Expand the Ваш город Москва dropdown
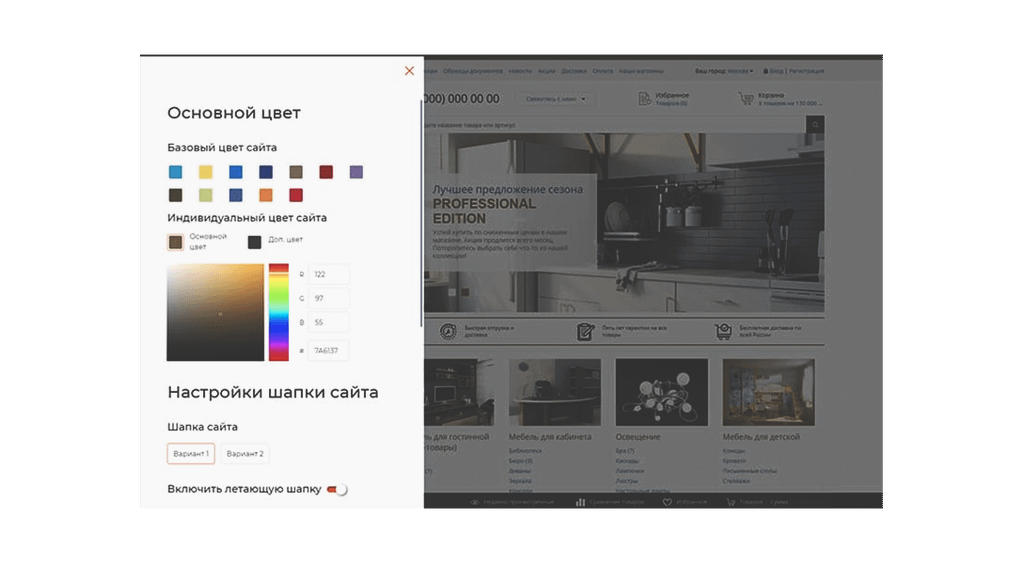 [724, 71]
